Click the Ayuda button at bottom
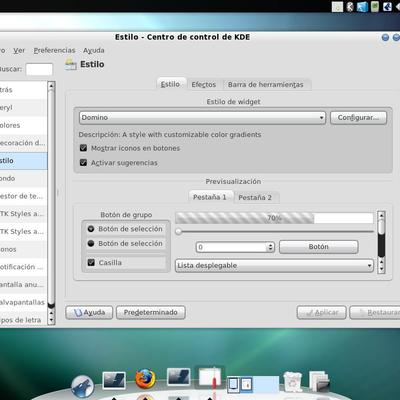400x400 pixels. pyautogui.click(x=89, y=313)
